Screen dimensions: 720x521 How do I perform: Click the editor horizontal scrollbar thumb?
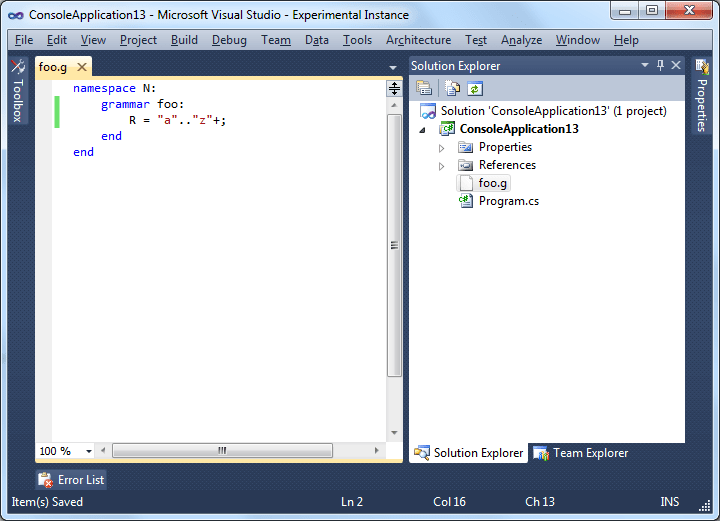[222, 451]
